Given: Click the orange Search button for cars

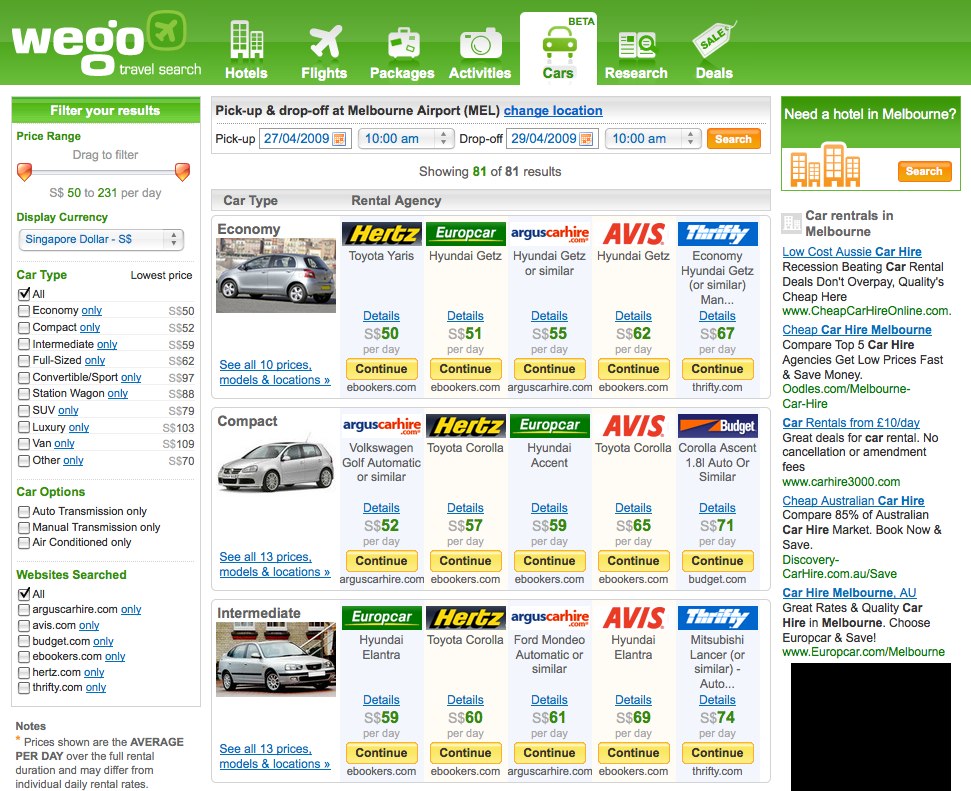Looking at the screenshot, I should (x=734, y=139).
